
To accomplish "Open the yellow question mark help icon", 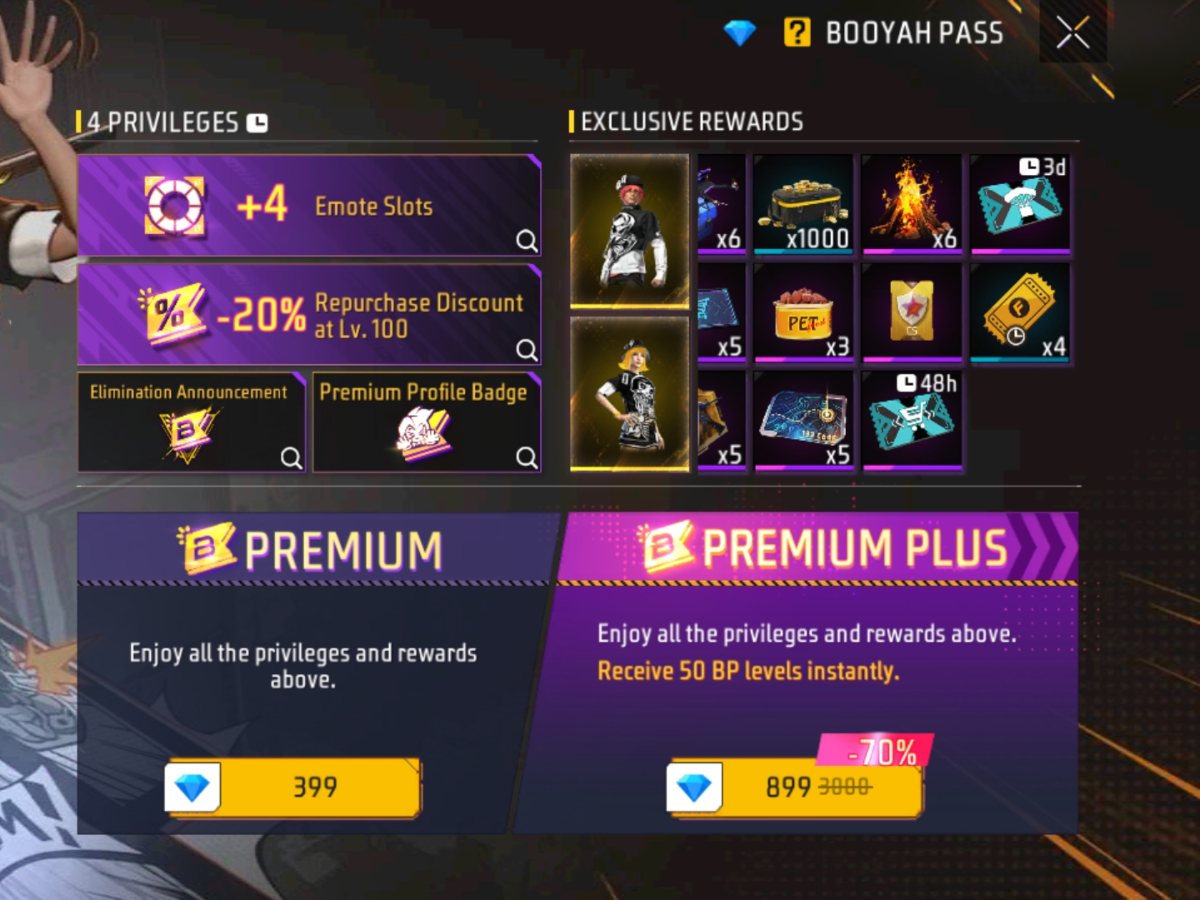I will click(x=797, y=33).
